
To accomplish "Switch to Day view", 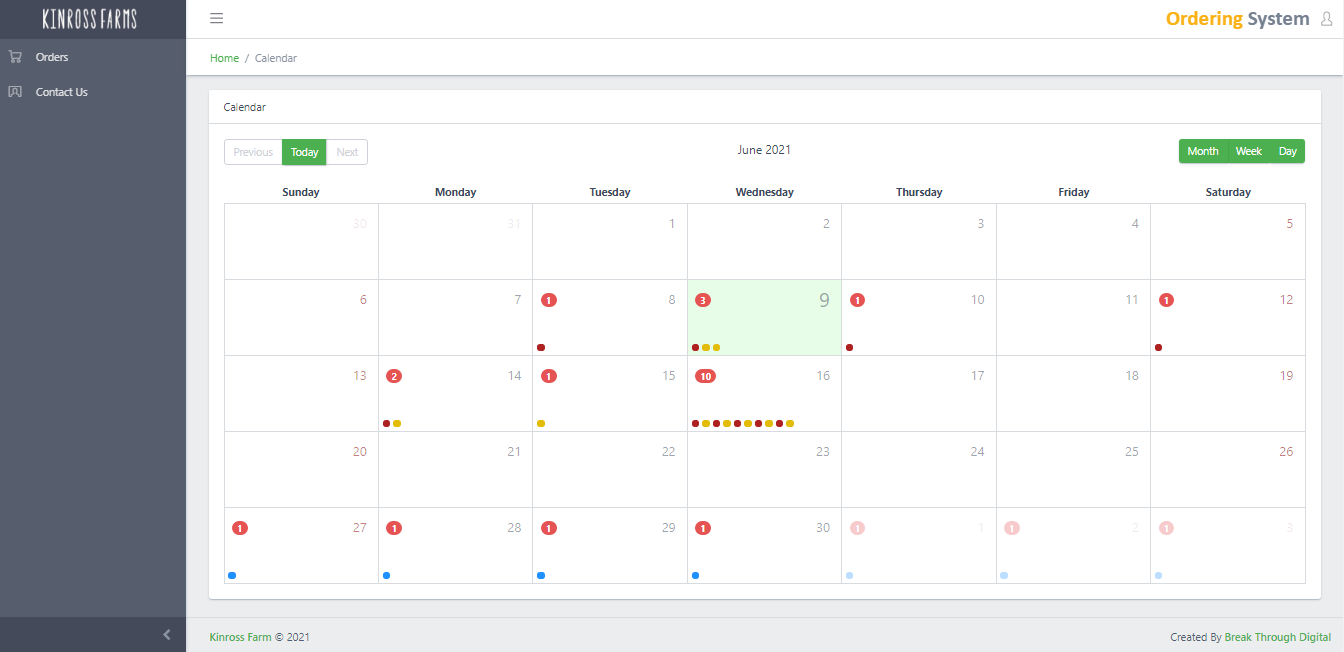I will pos(1287,151).
